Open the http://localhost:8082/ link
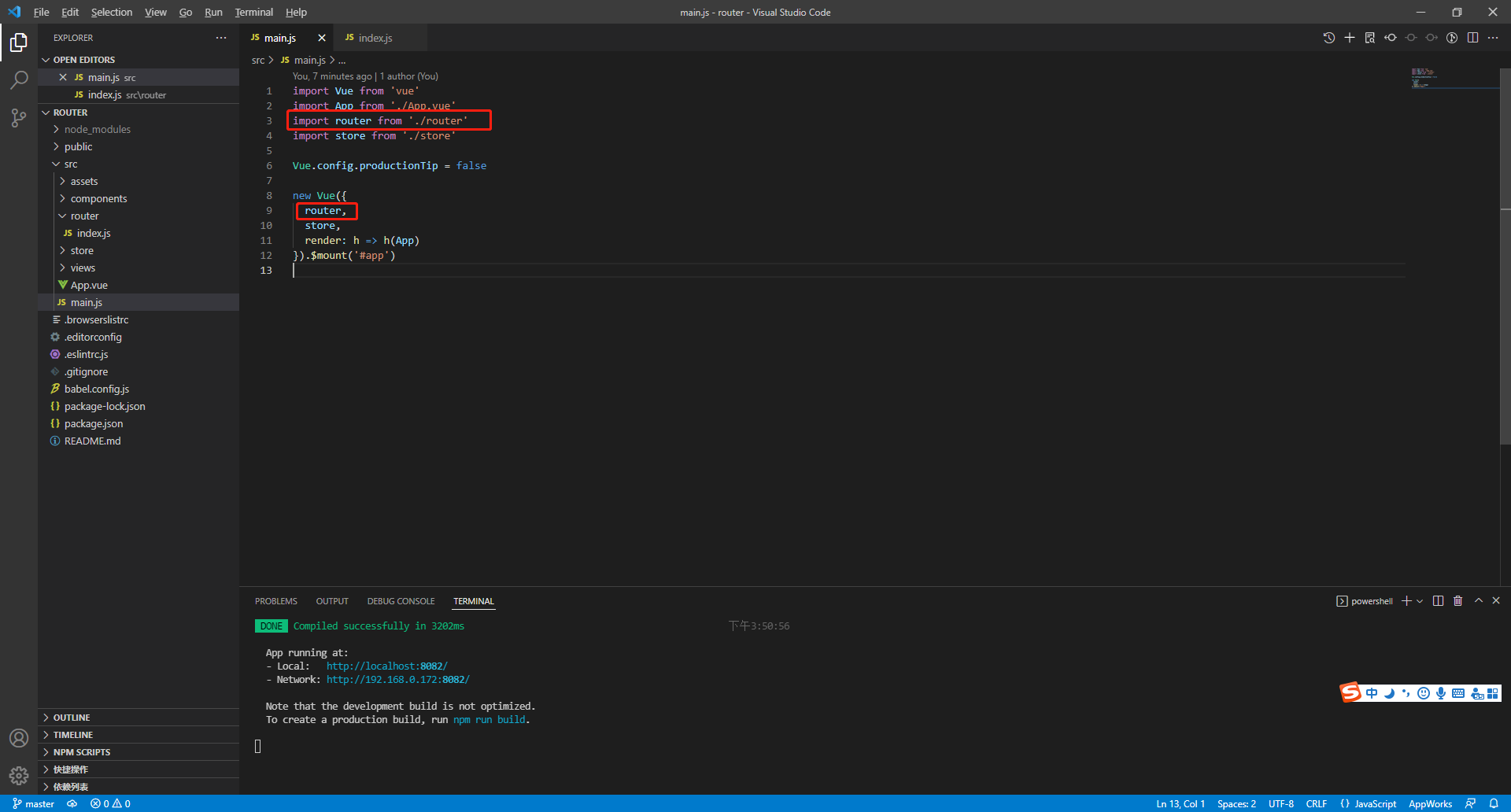 coord(386,666)
